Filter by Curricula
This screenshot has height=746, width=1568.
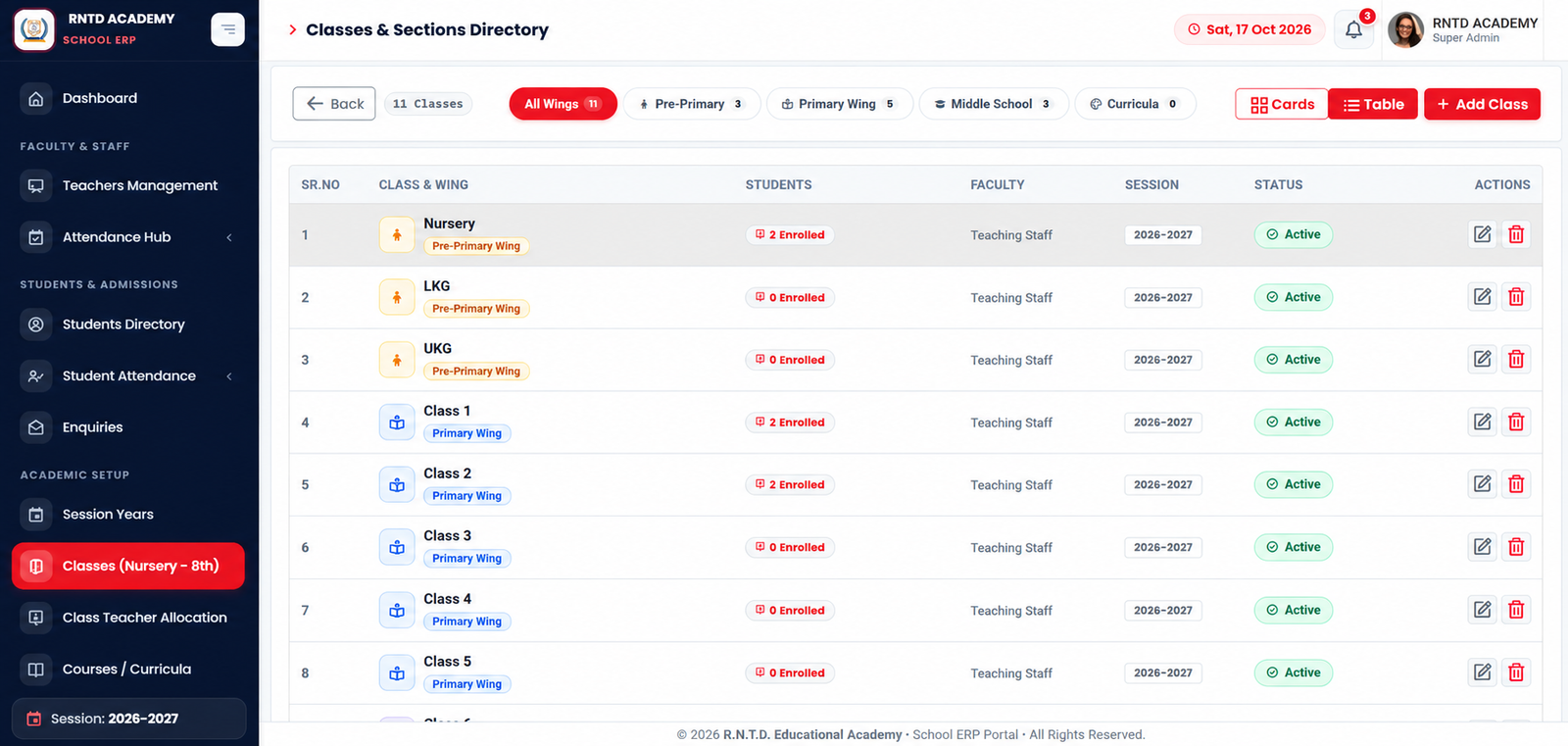(1135, 104)
